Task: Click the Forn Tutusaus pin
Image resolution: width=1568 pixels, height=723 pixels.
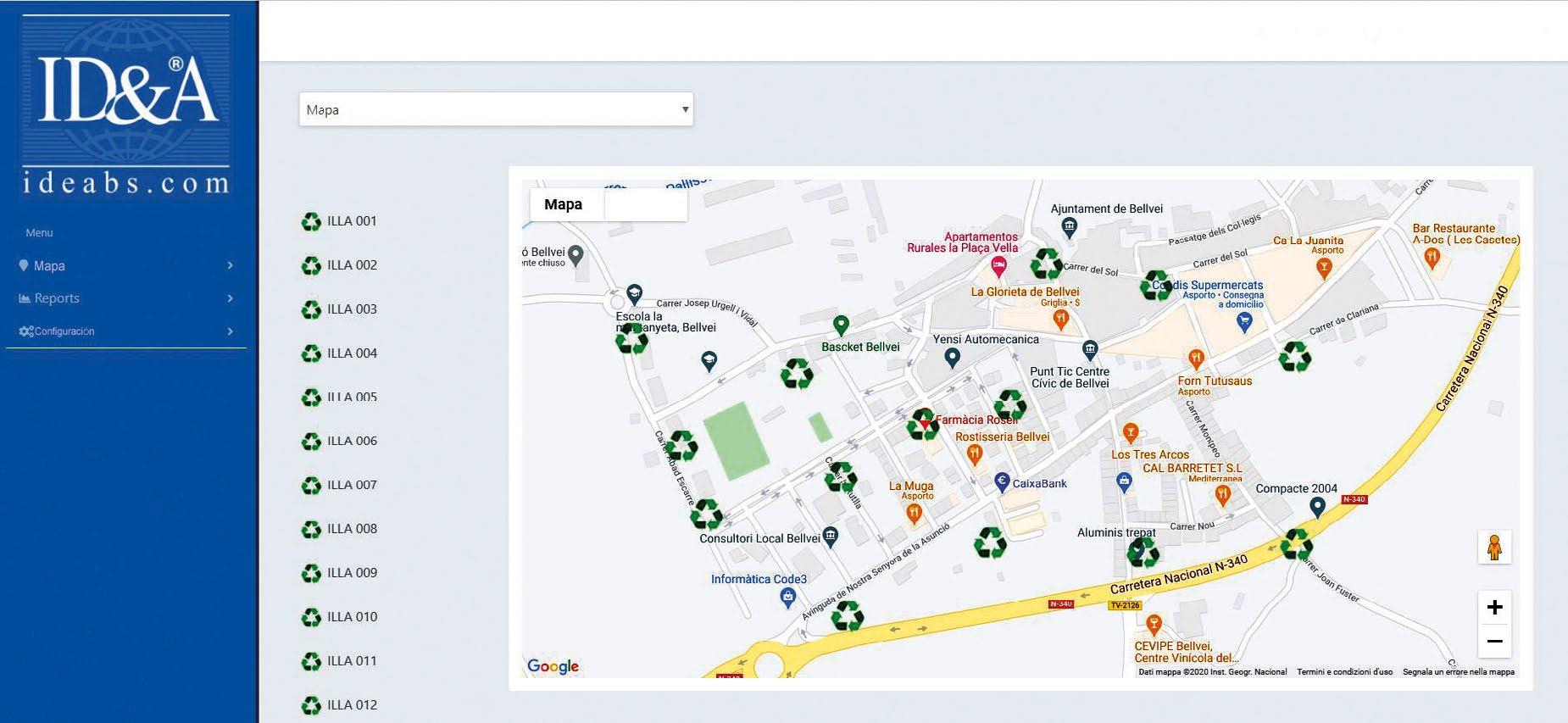Action: point(1196,359)
